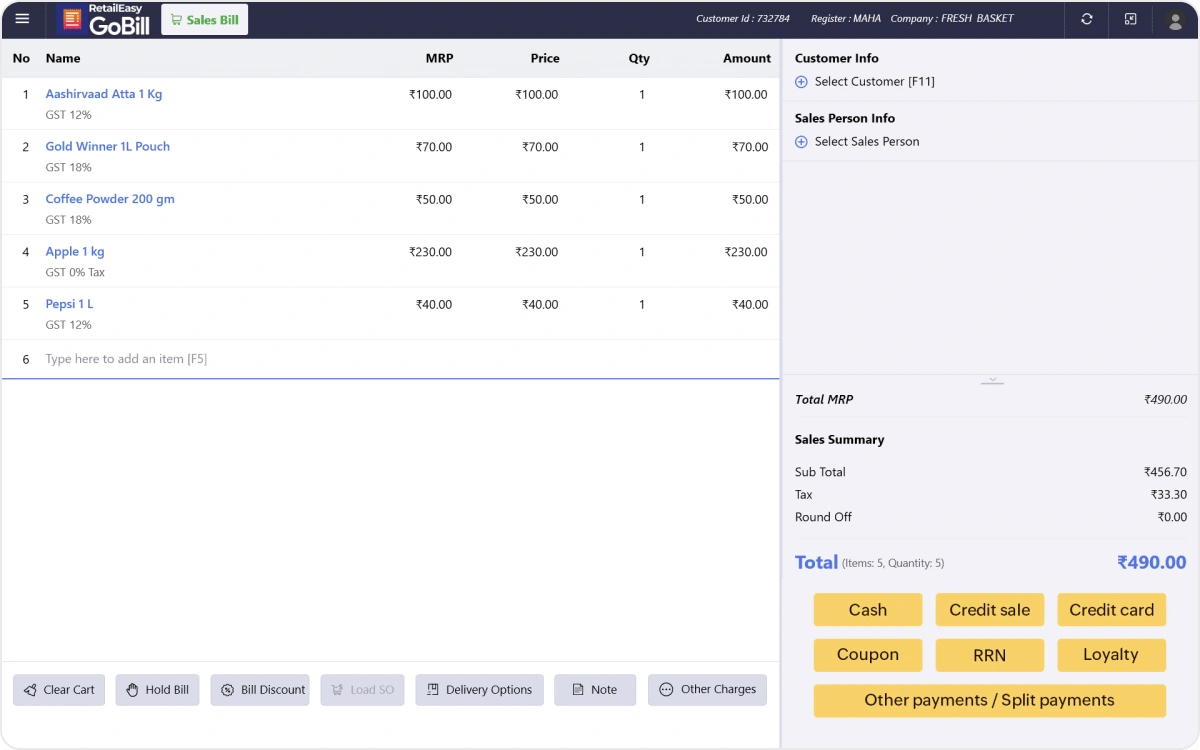Image resolution: width=1200 pixels, height=750 pixels.
Task: Choose Credit card payment
Action: (1111, 609)
